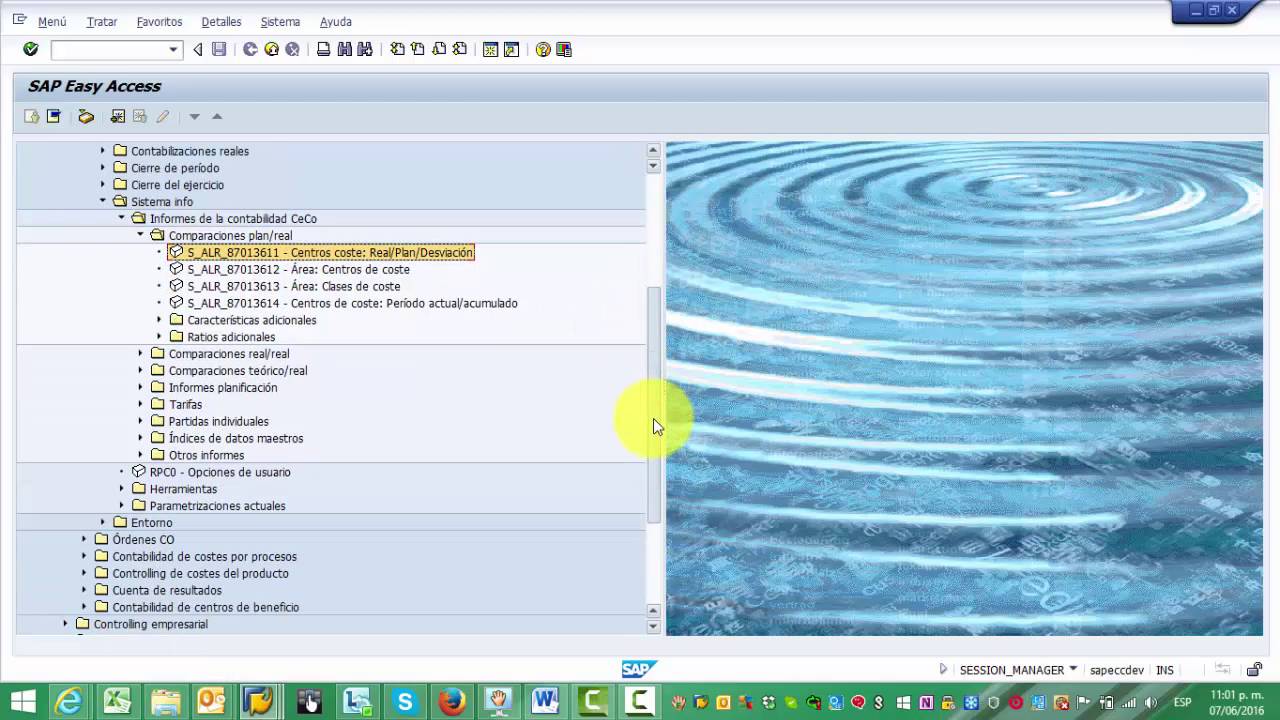
Task: Click the Cancel icon in toolbar
Action: coord(292,49)
